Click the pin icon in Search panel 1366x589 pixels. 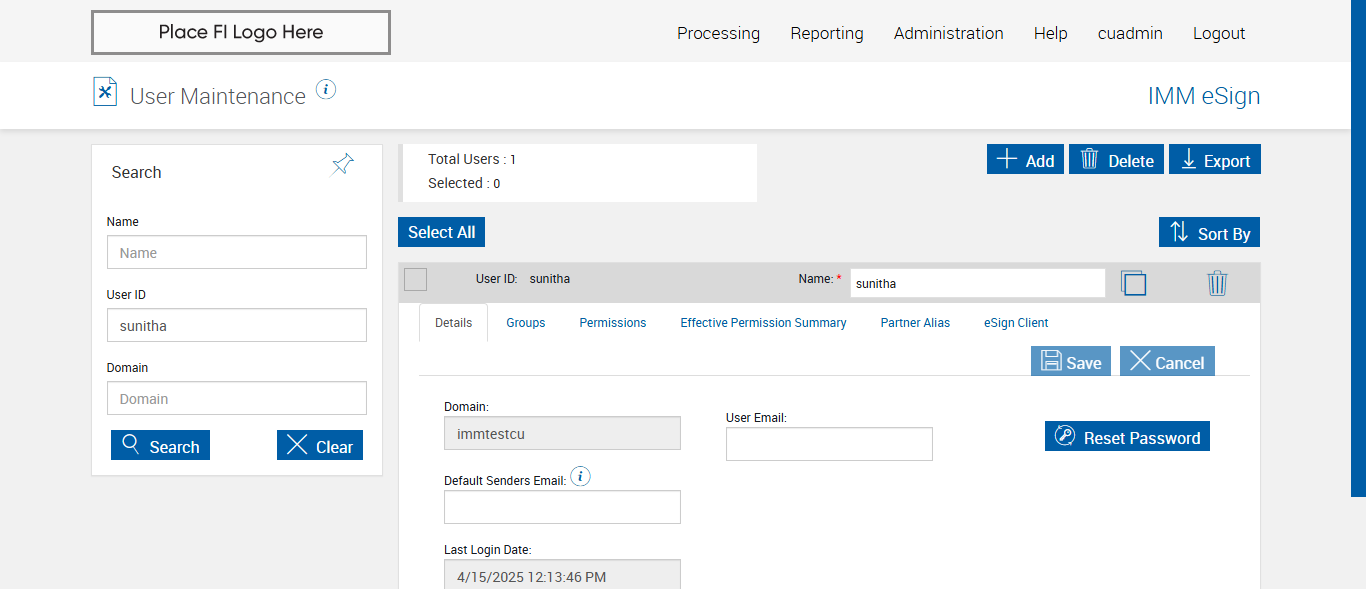click(x=343, y=165)
